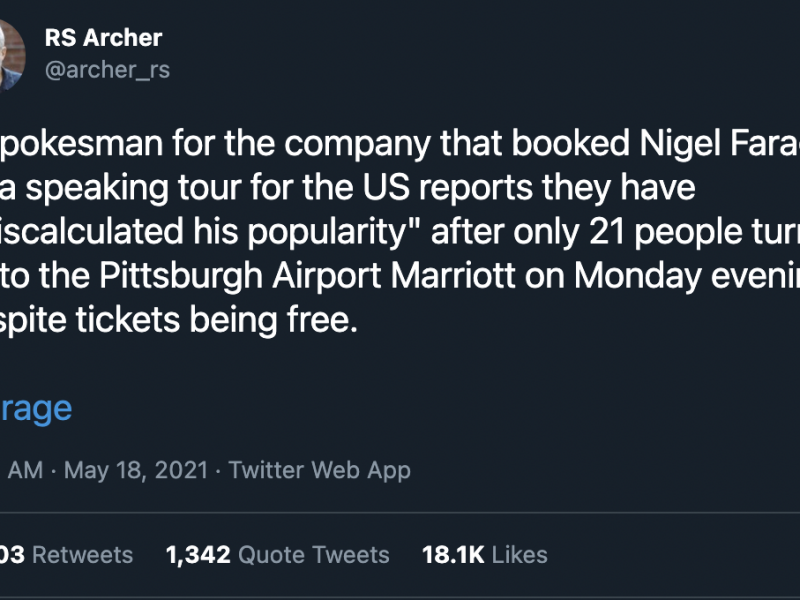The image size is (800, 600).
Task: Open the Twitter Web App source link
Action: [320, 470]
